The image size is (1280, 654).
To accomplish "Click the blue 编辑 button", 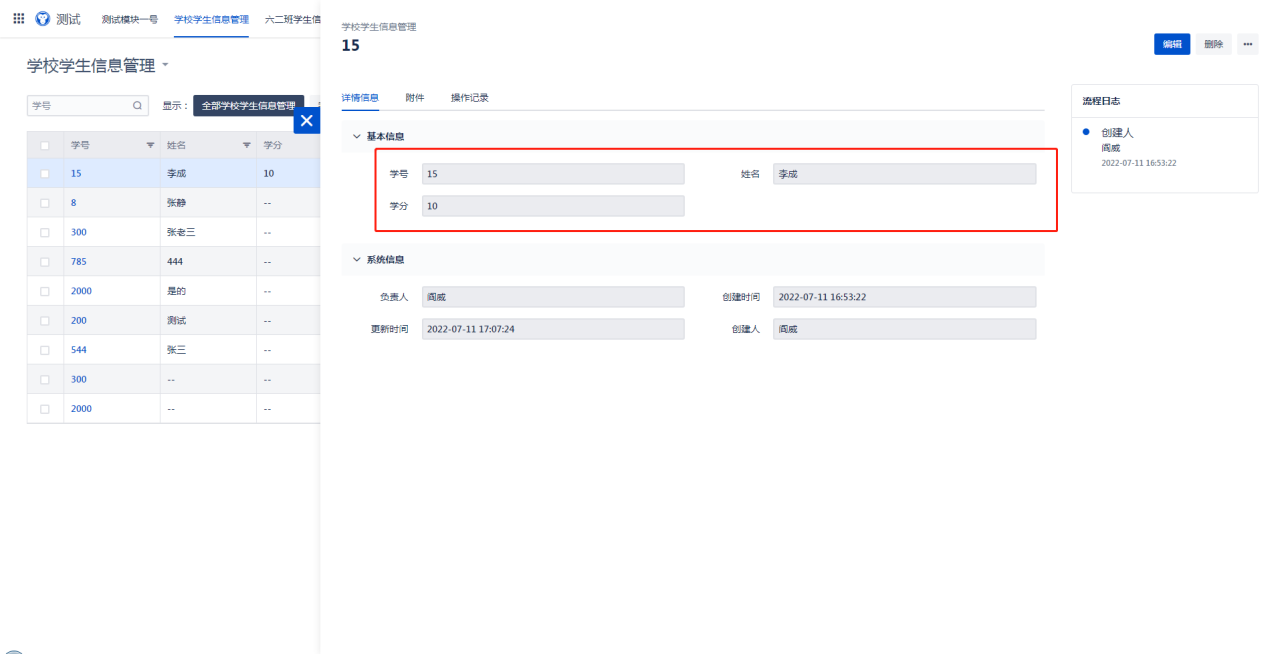I will 1172,44.
